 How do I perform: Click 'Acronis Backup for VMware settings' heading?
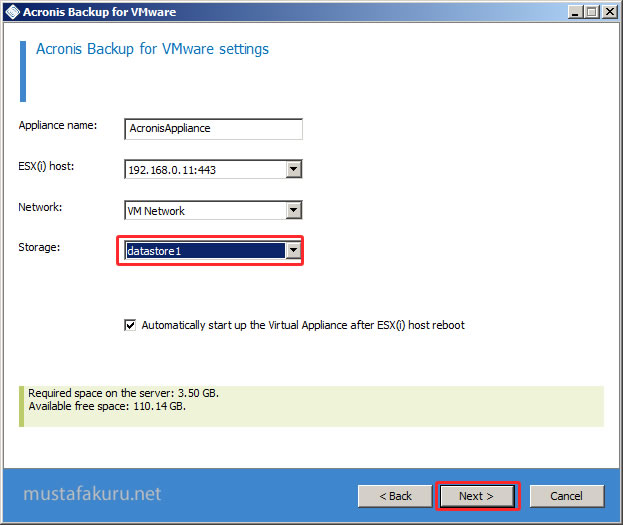[x=152, y=49]
